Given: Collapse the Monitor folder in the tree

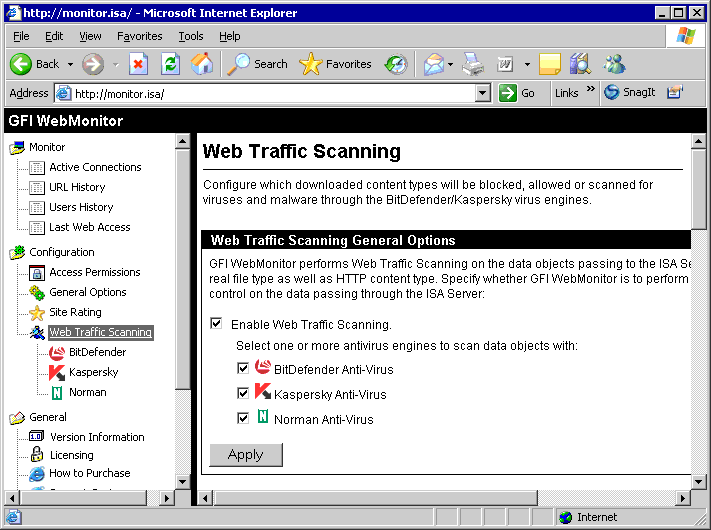Looking at the screenshot, I should 17,147.
